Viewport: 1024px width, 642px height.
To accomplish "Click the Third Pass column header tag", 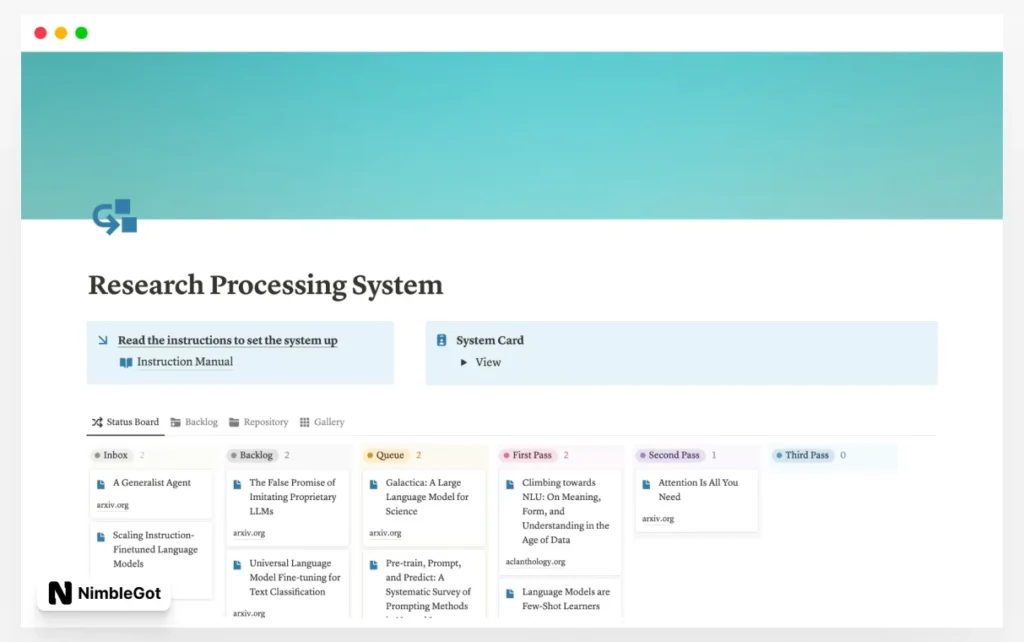I will point(802,455).
